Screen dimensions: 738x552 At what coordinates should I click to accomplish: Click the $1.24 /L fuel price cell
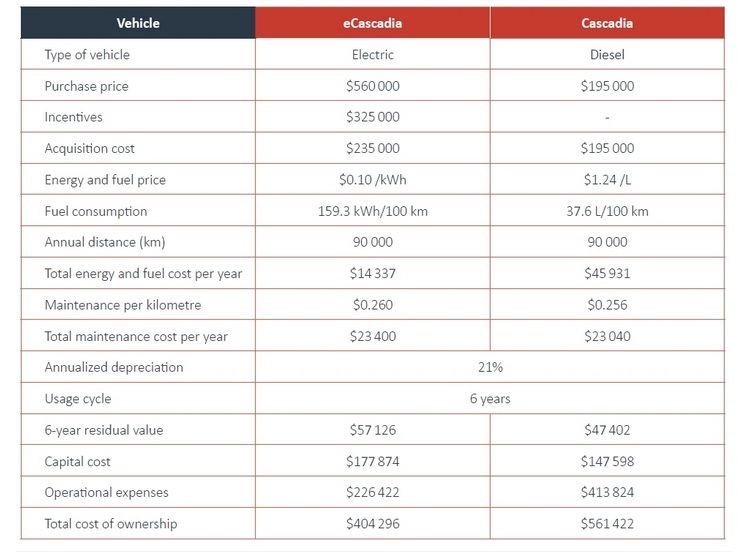click(x=607, y=180)
